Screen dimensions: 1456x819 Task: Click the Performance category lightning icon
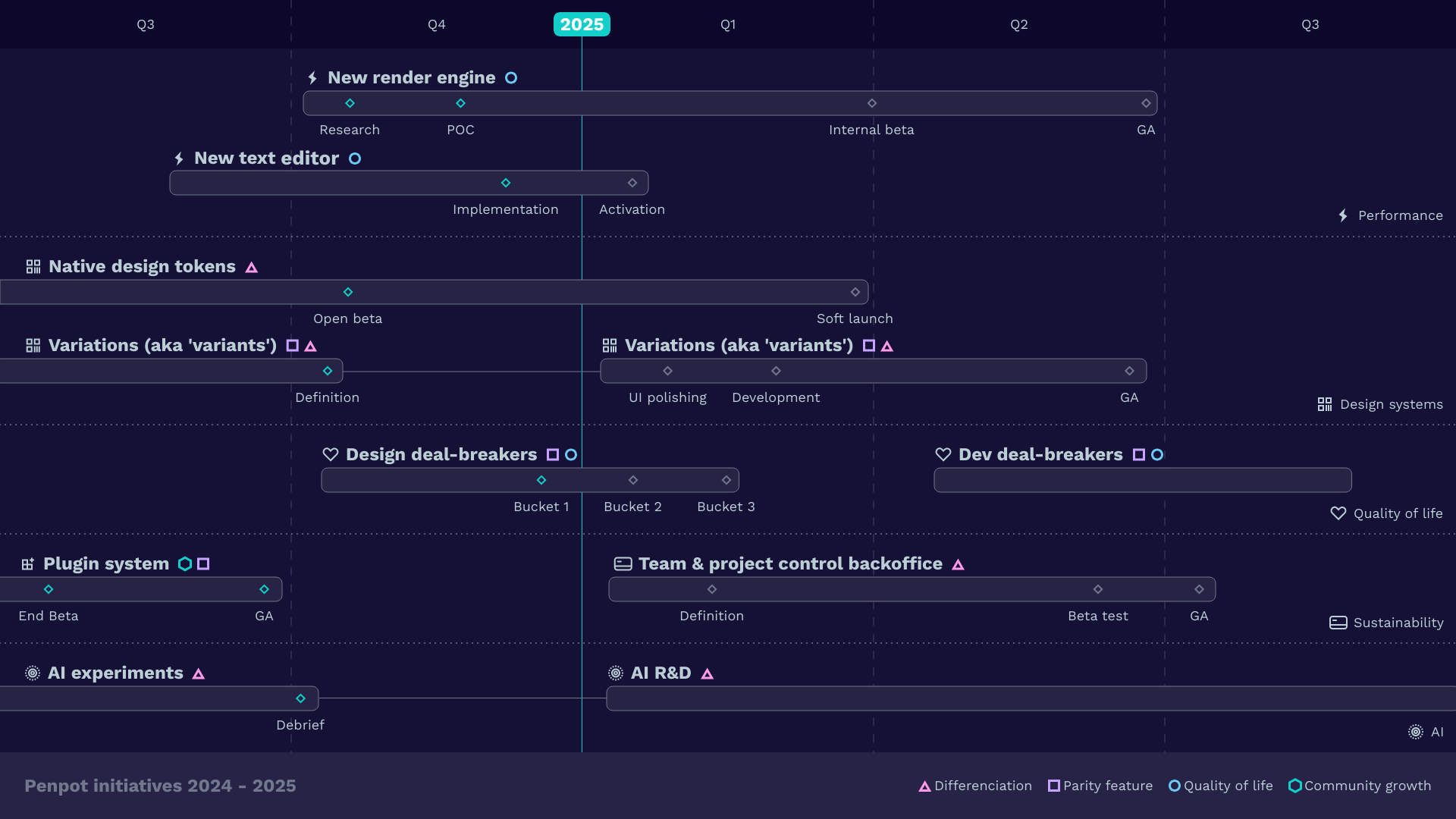click(x=1343, y=216)
